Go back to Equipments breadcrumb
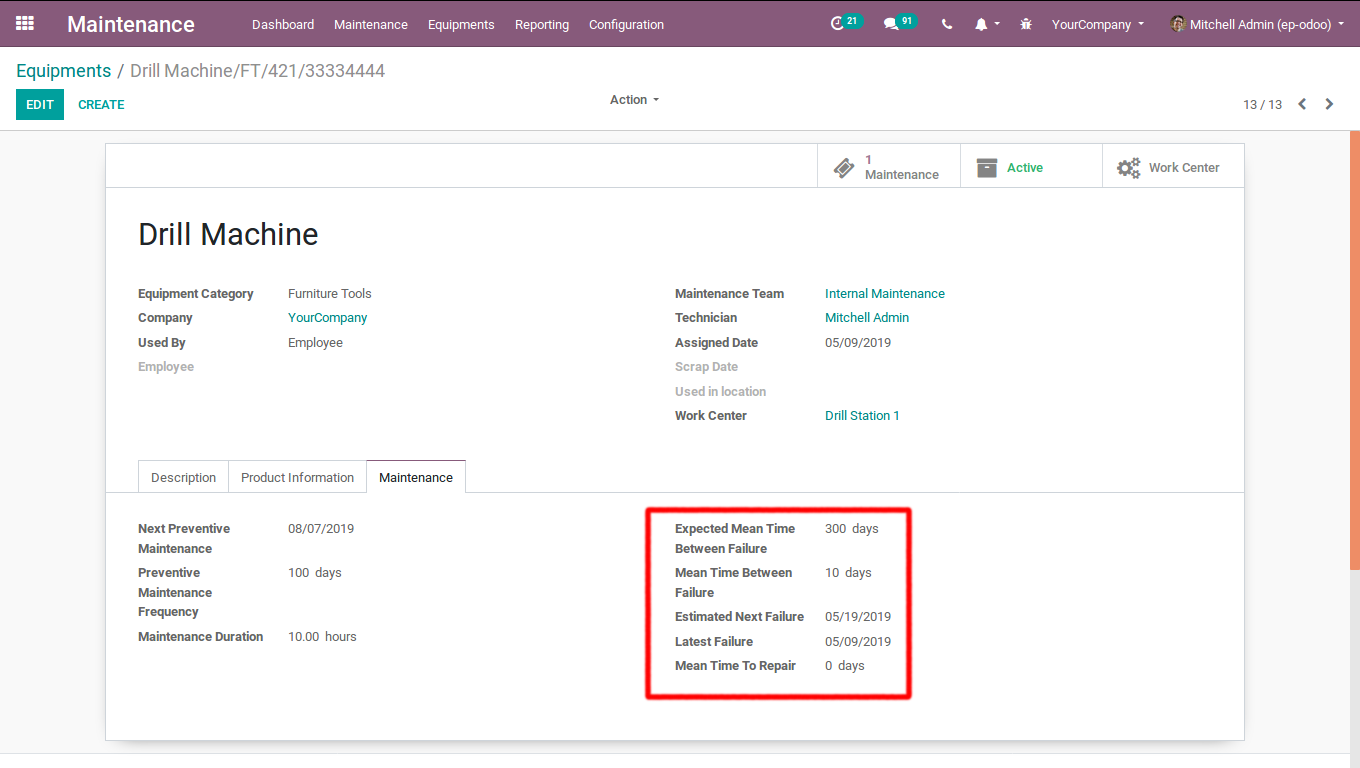Screen dimensions: 1360x768 tap(64, 71)
